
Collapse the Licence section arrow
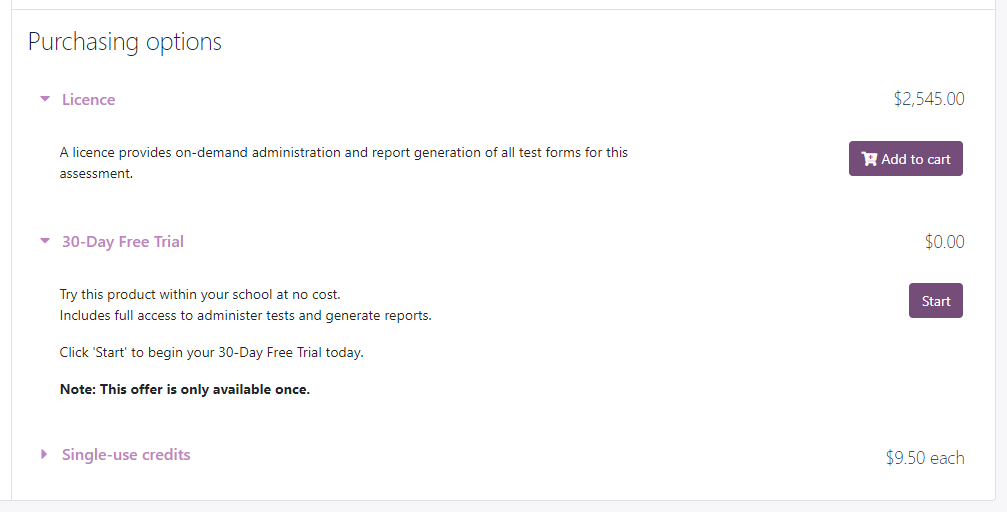[45, 99]
